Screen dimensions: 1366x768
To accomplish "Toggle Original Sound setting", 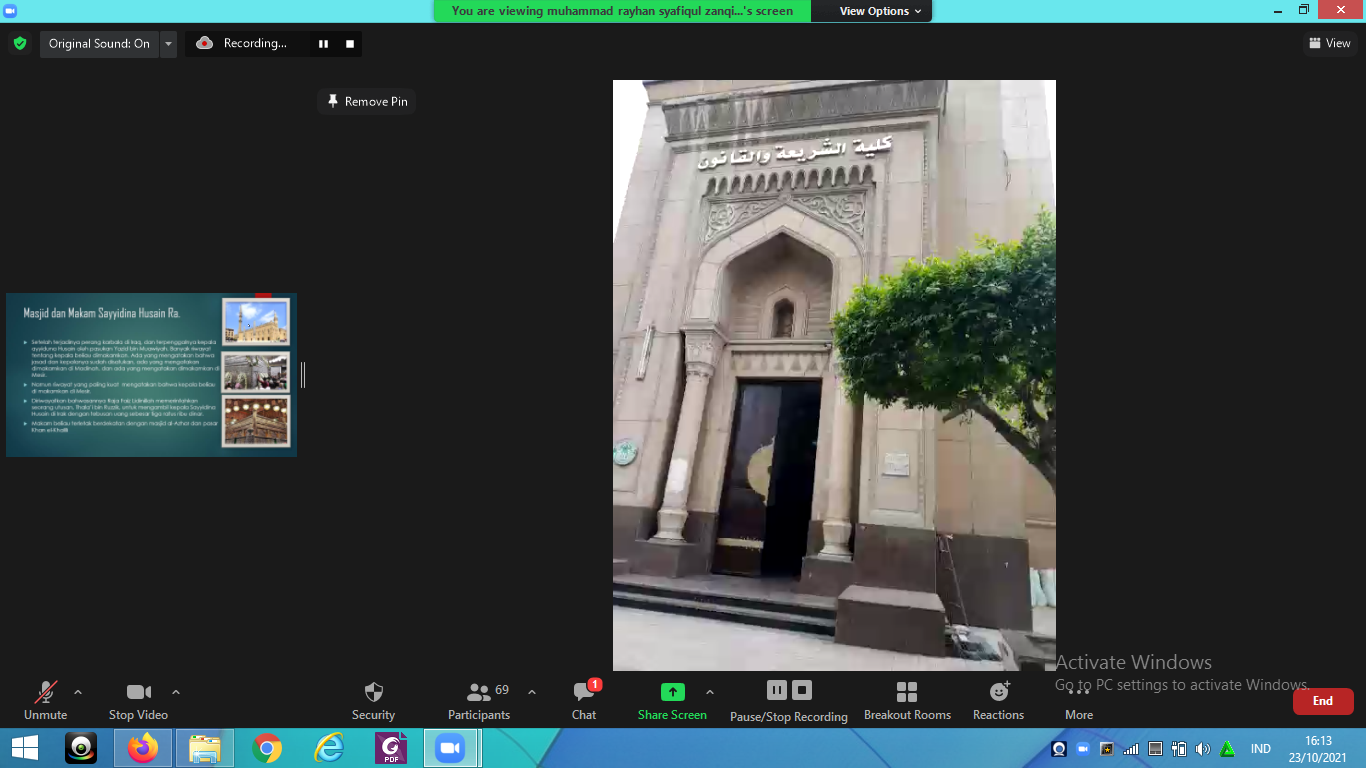I will [x=99, y=44].
